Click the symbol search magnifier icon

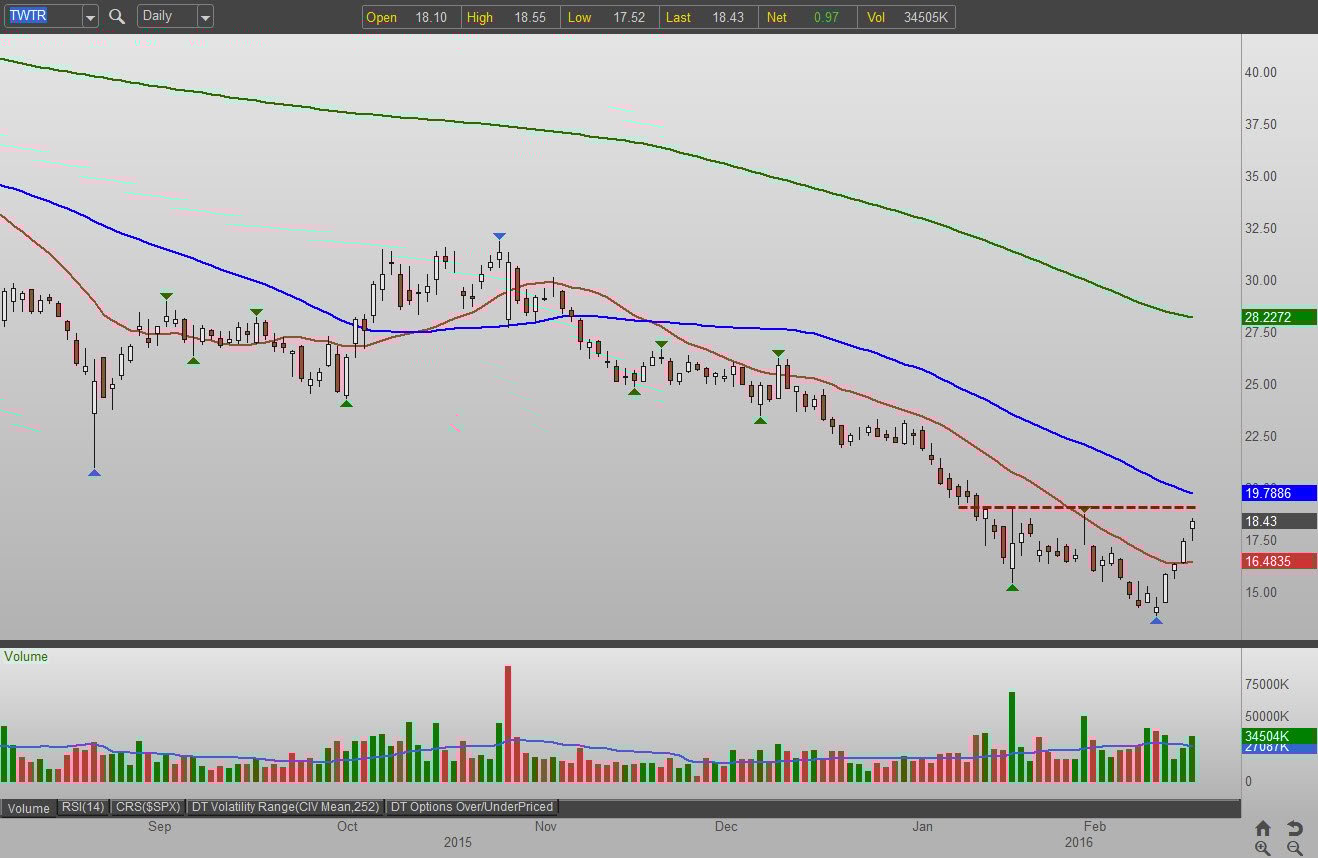click(x=117, y=16)
